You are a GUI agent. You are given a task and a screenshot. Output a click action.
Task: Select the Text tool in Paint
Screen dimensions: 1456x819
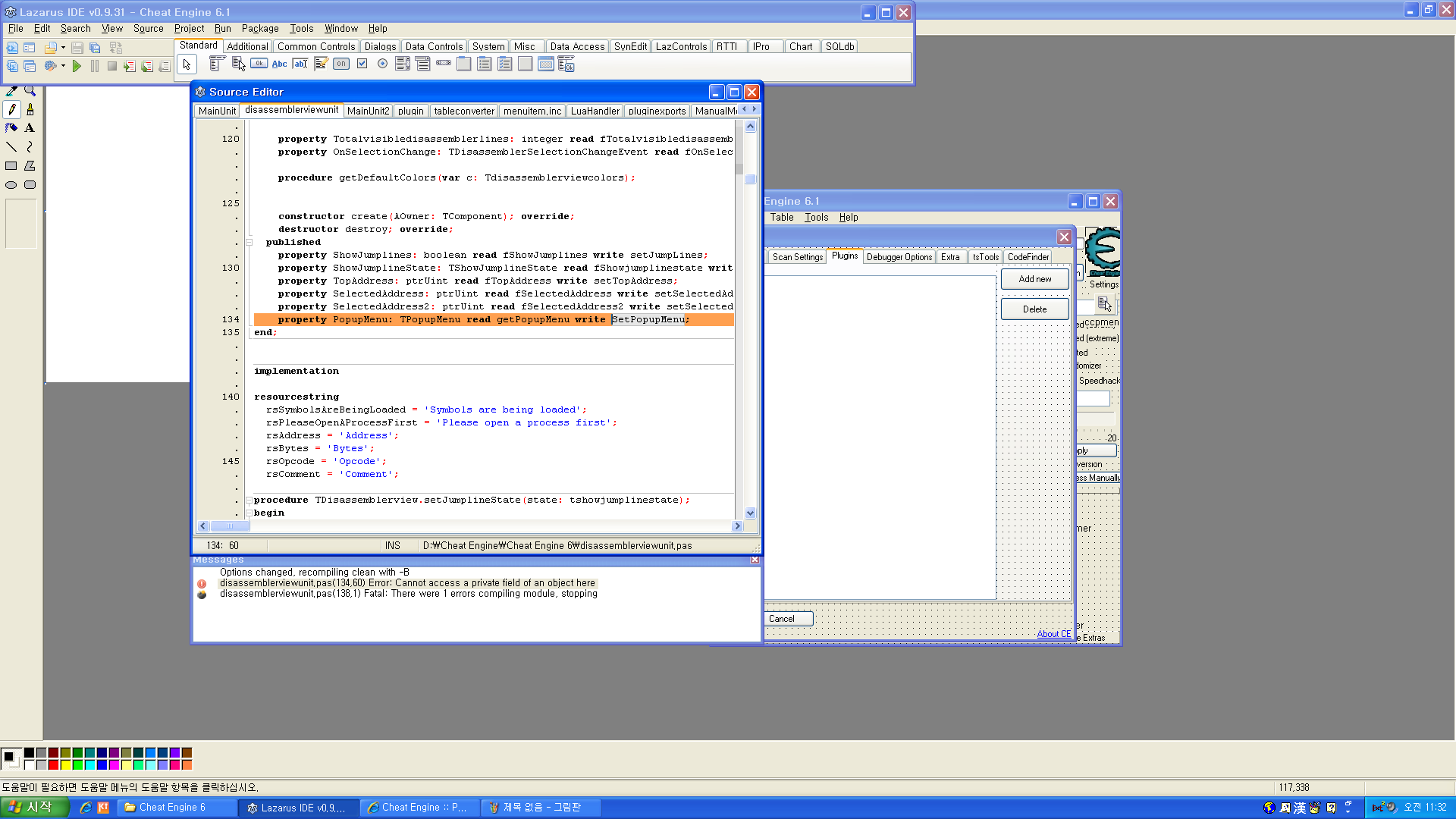pyautogui.click(x=30, y=128)
